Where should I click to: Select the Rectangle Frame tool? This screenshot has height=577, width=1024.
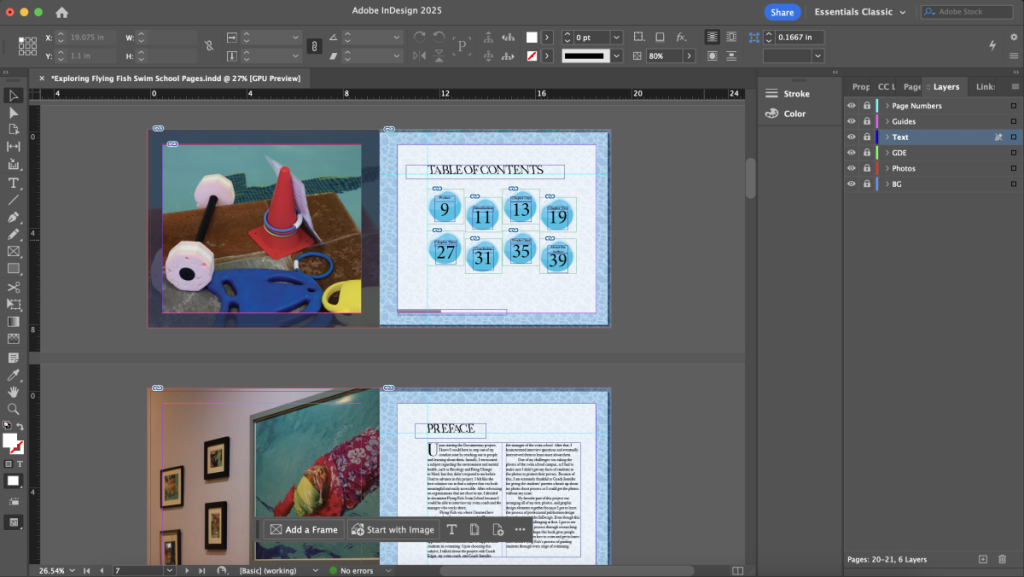(13, 251)
